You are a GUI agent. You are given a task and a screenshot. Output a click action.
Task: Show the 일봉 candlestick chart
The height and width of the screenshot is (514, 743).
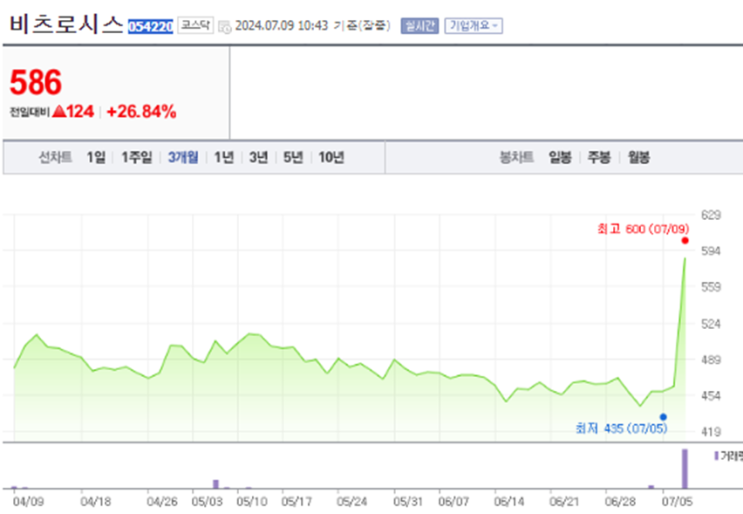click(560, 157)
